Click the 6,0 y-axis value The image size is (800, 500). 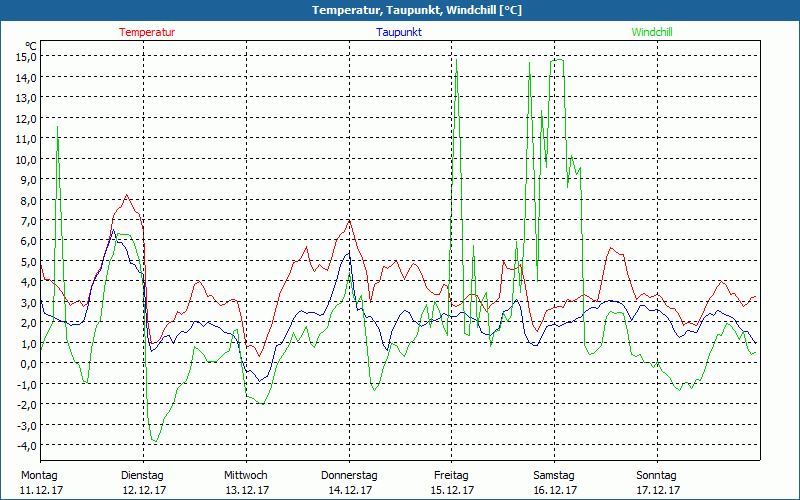pyautogui.click(x=29, y=241)
